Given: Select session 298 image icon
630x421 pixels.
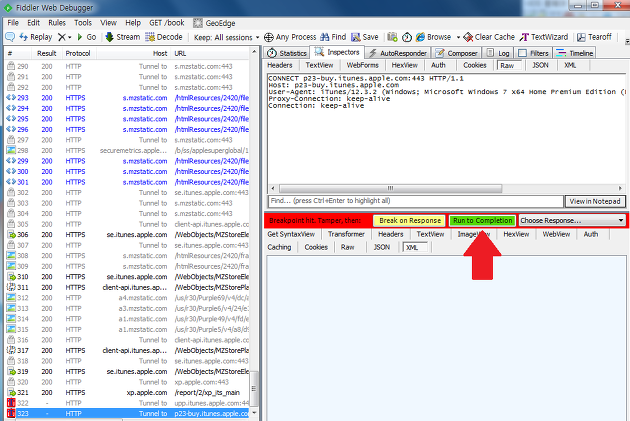Looking at the screenshot, I should [11, 150].
